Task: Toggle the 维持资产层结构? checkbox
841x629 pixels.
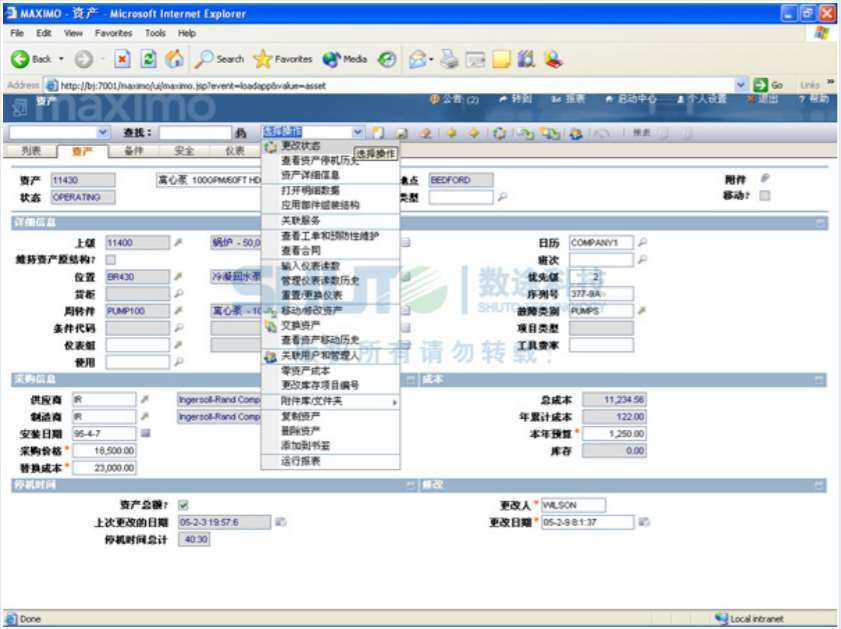Action: click(110, 260)
